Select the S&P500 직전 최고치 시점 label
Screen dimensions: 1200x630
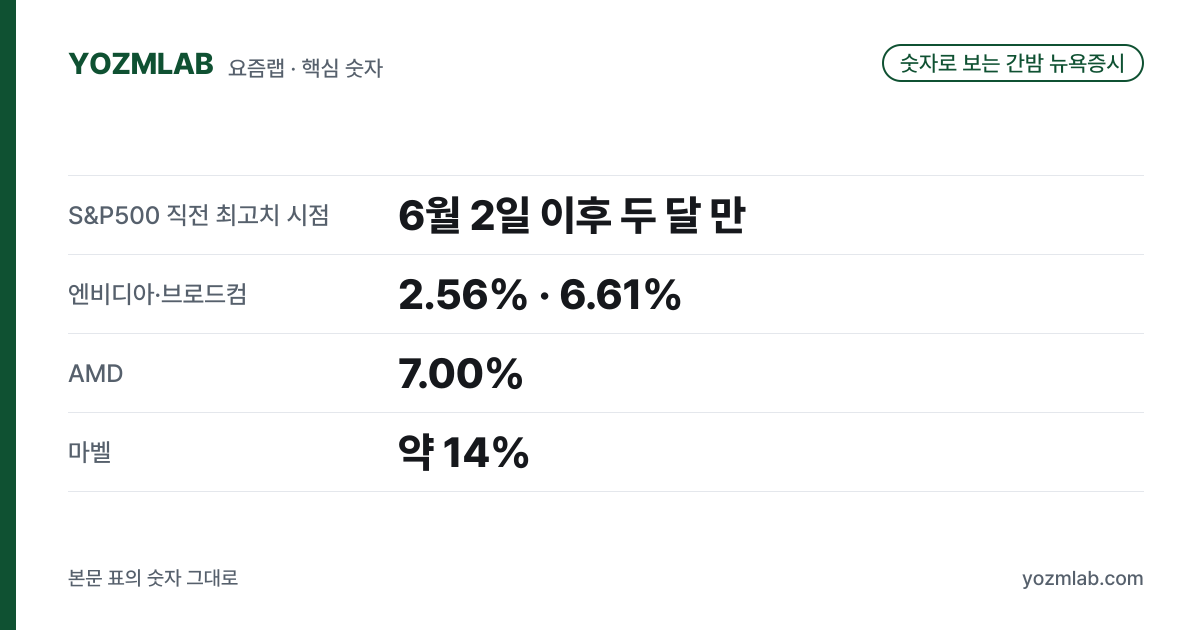(x=198, y=215)
